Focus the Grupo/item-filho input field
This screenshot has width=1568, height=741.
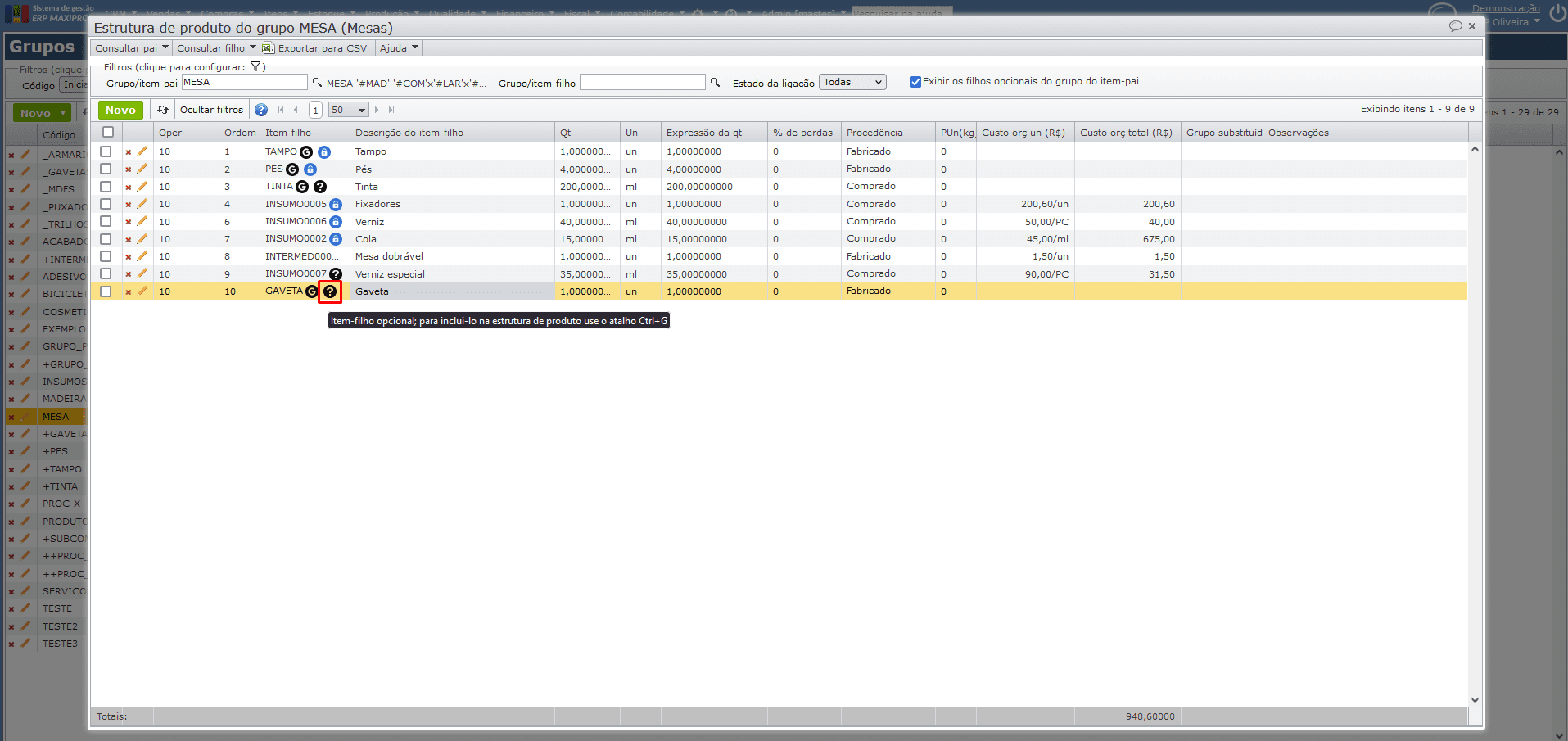click(642, 82)
